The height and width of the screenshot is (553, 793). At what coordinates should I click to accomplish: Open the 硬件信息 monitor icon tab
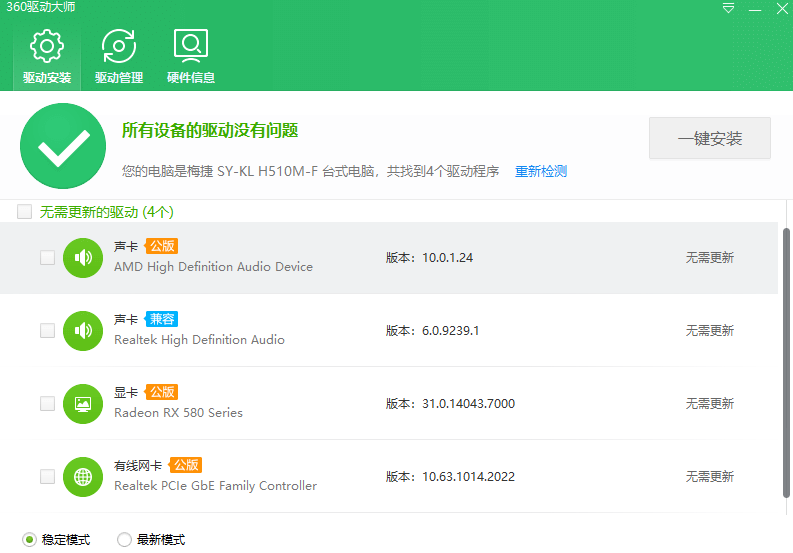coord(191,57)
